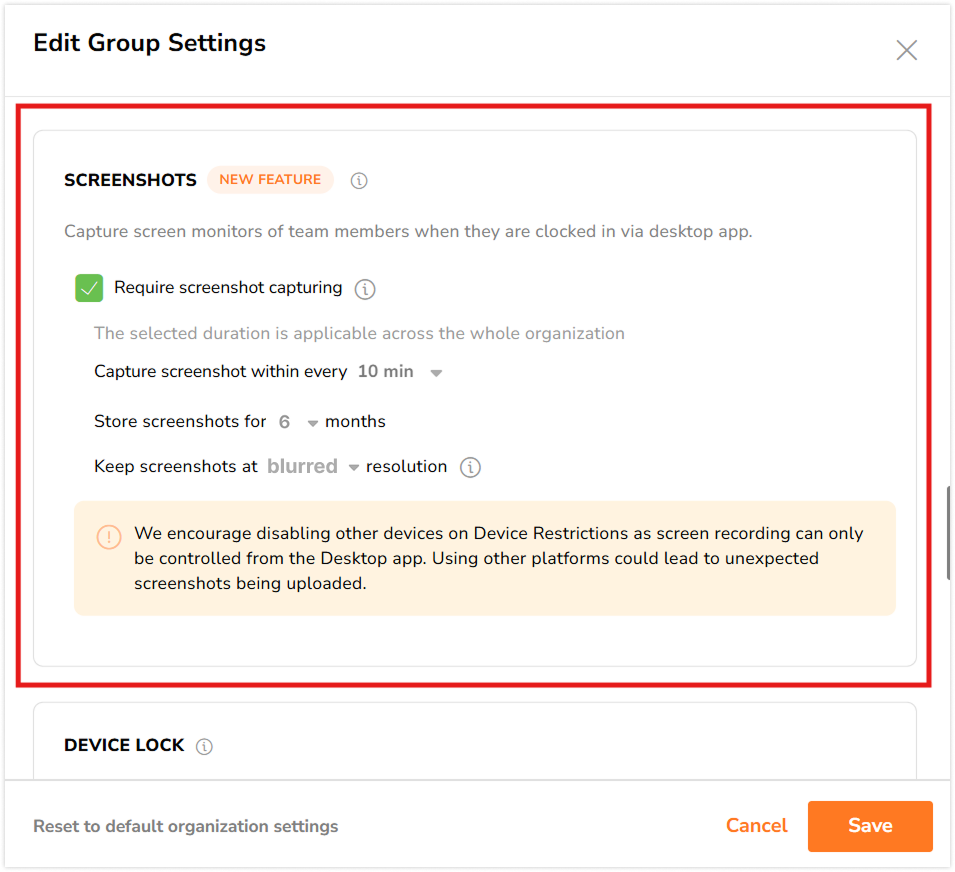Screen dimensions: 955x872
Task: Click info icon beside SCREENSHOTS heading
Action: pyautogui.click(x=359, y=181)
